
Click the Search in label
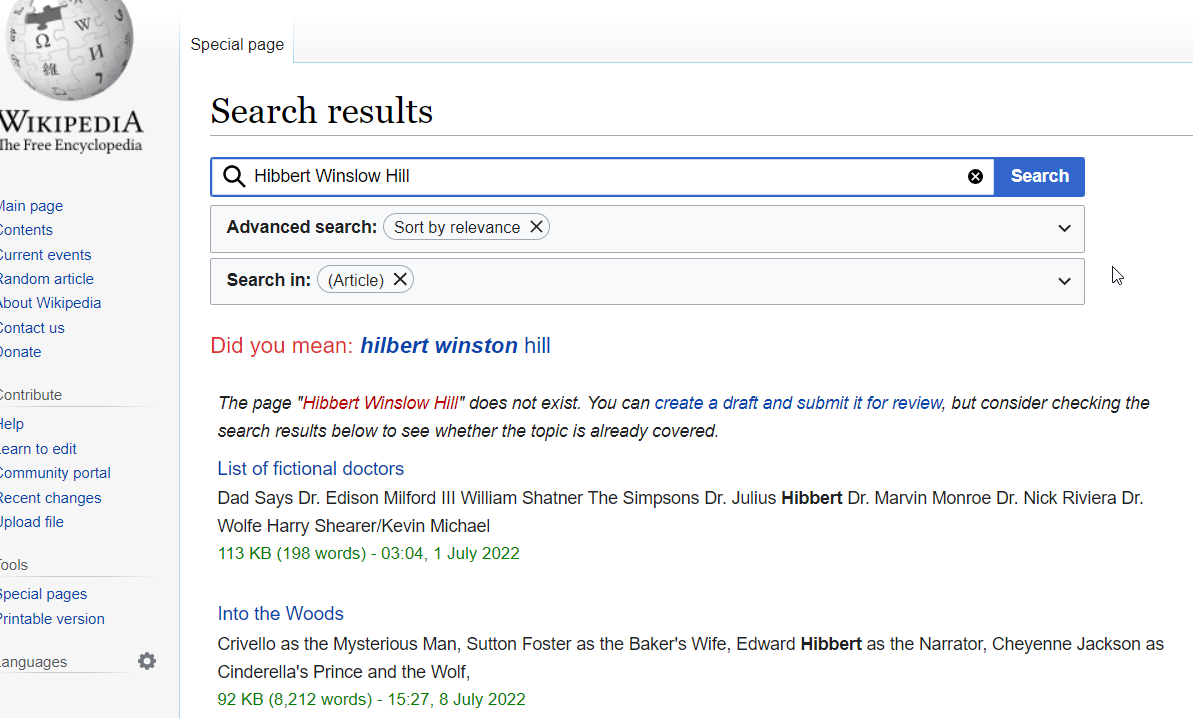269,280
